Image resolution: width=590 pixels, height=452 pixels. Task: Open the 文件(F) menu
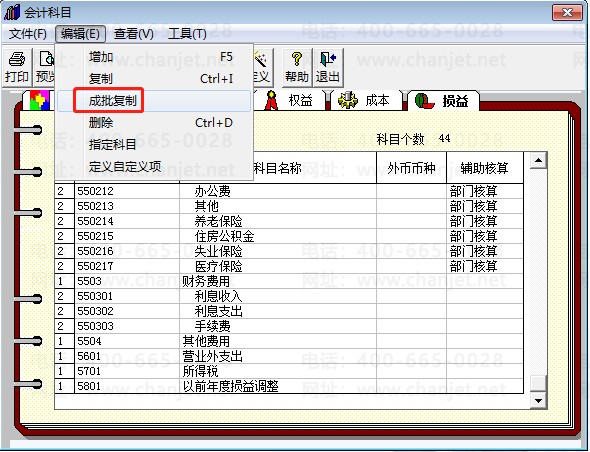pos(27,34)
